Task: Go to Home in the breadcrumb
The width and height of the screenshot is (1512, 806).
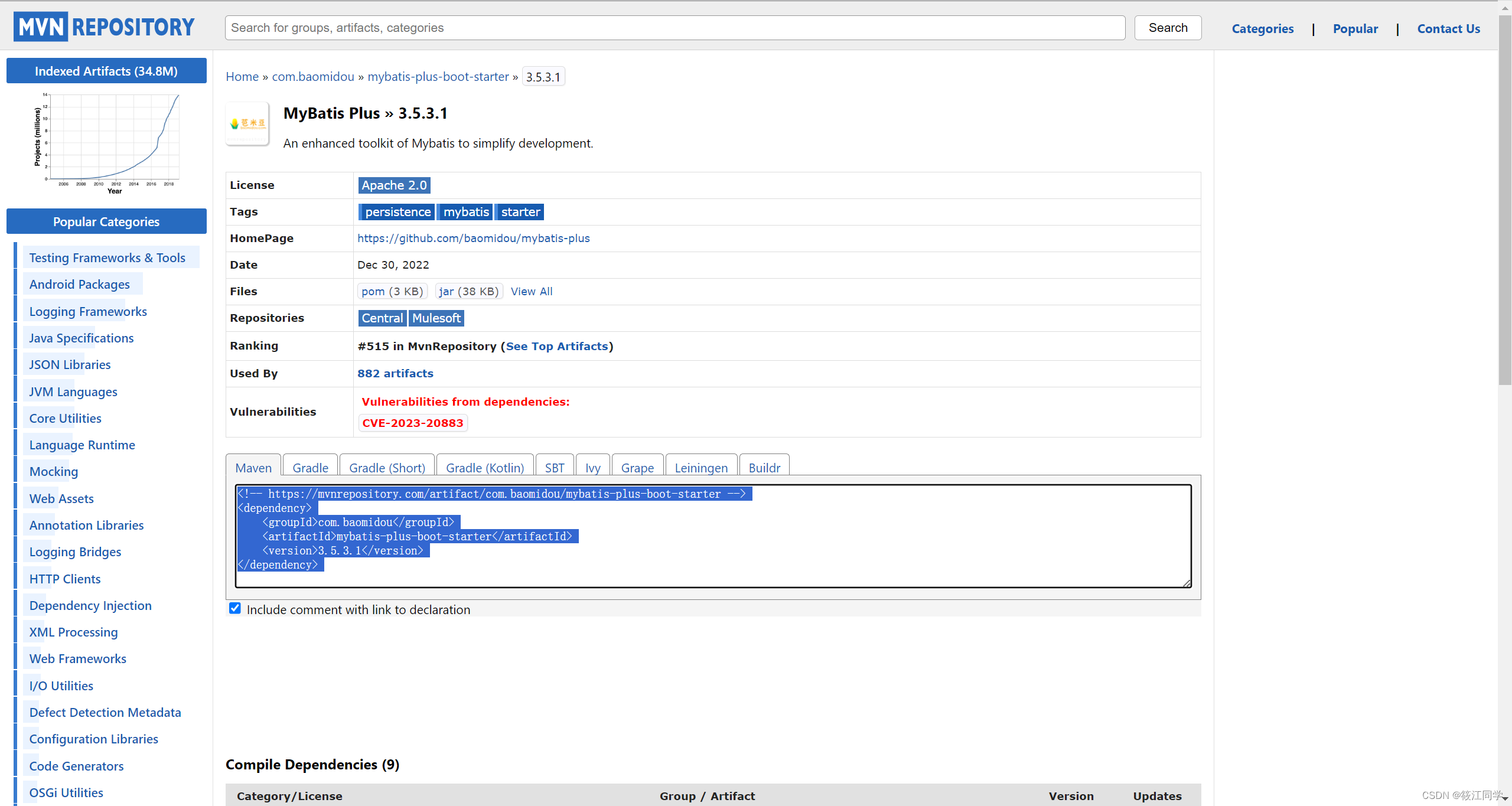Action: click(x=242, y=77)
